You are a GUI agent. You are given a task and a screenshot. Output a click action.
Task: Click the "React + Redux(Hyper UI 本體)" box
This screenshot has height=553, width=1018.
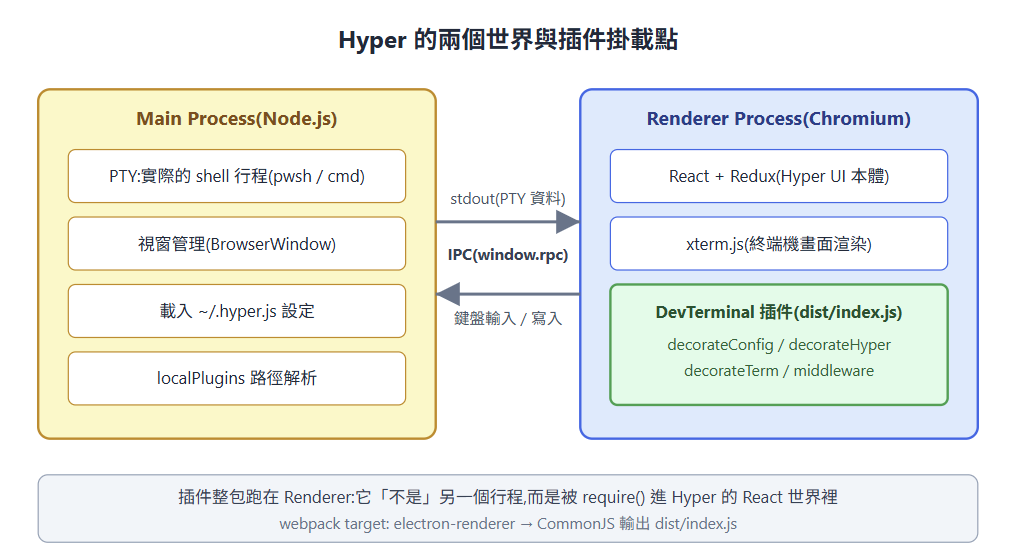pyautogui.click(x=779, y=176)
